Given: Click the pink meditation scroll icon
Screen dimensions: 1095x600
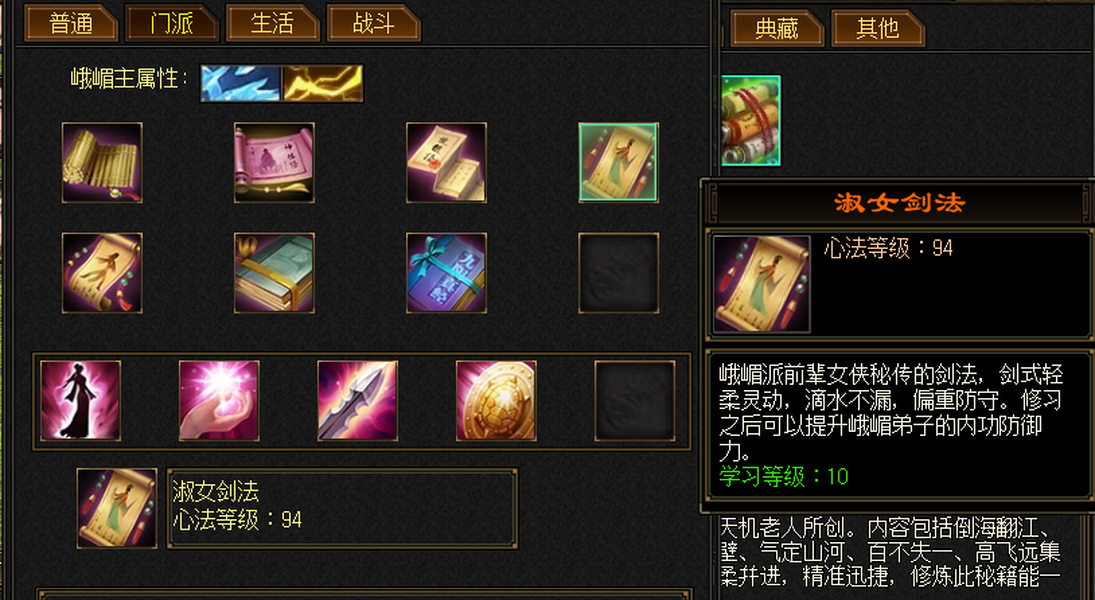Looking at the screenshot, I should pyautogui.click(x=274, y=163).
